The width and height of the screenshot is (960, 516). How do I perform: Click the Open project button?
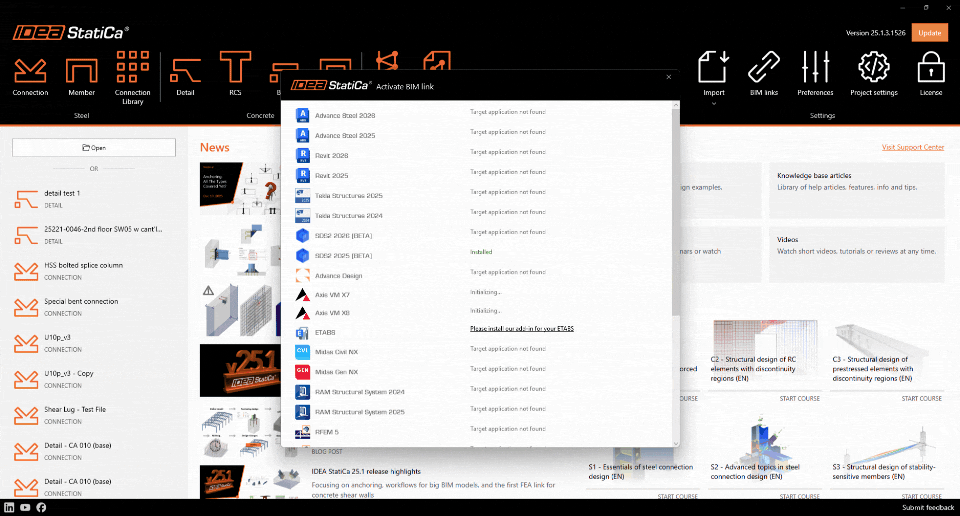(94, 148)
